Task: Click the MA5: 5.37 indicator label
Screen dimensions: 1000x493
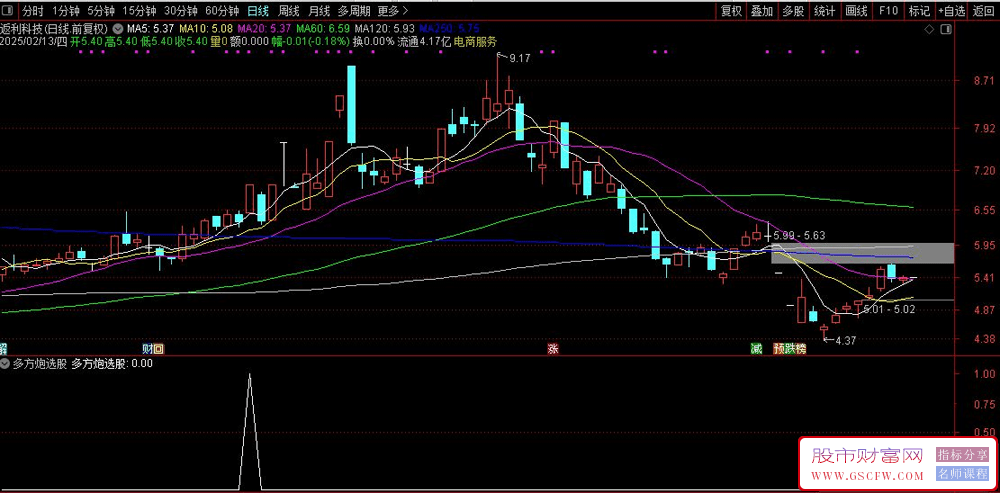Action: [151, 29]
